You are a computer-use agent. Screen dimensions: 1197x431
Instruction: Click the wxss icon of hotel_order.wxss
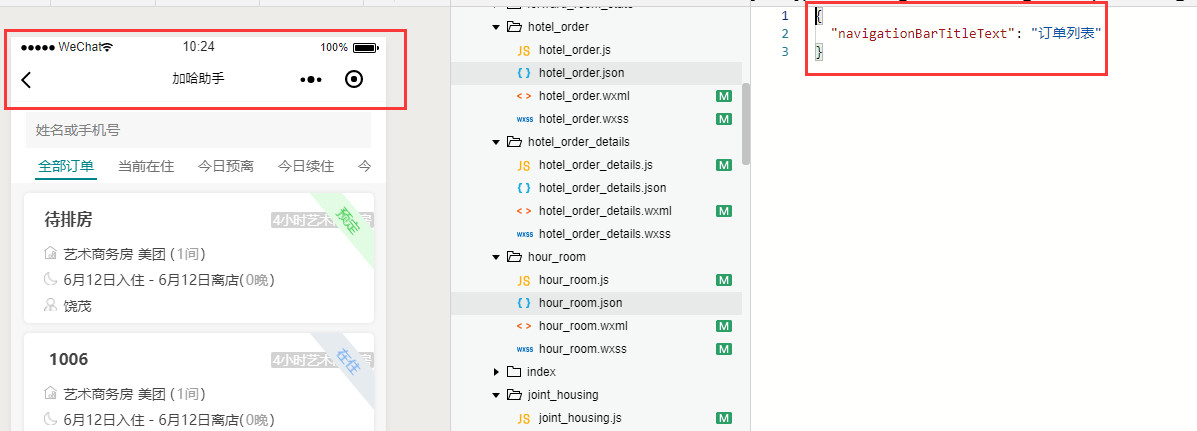[x=524, y=119]
